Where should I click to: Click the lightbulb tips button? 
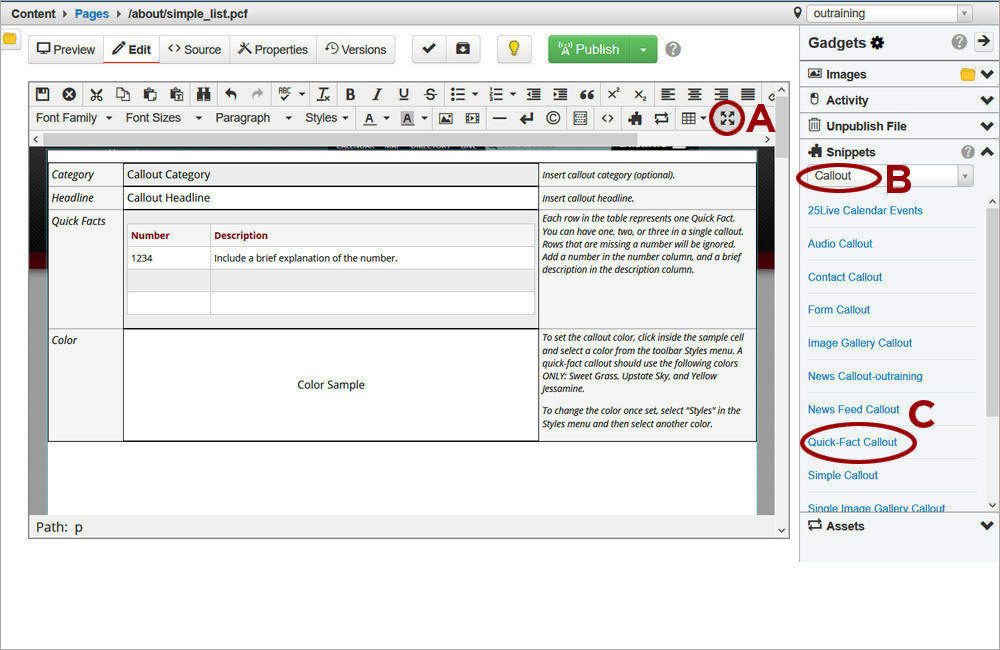tap(514, 49)
